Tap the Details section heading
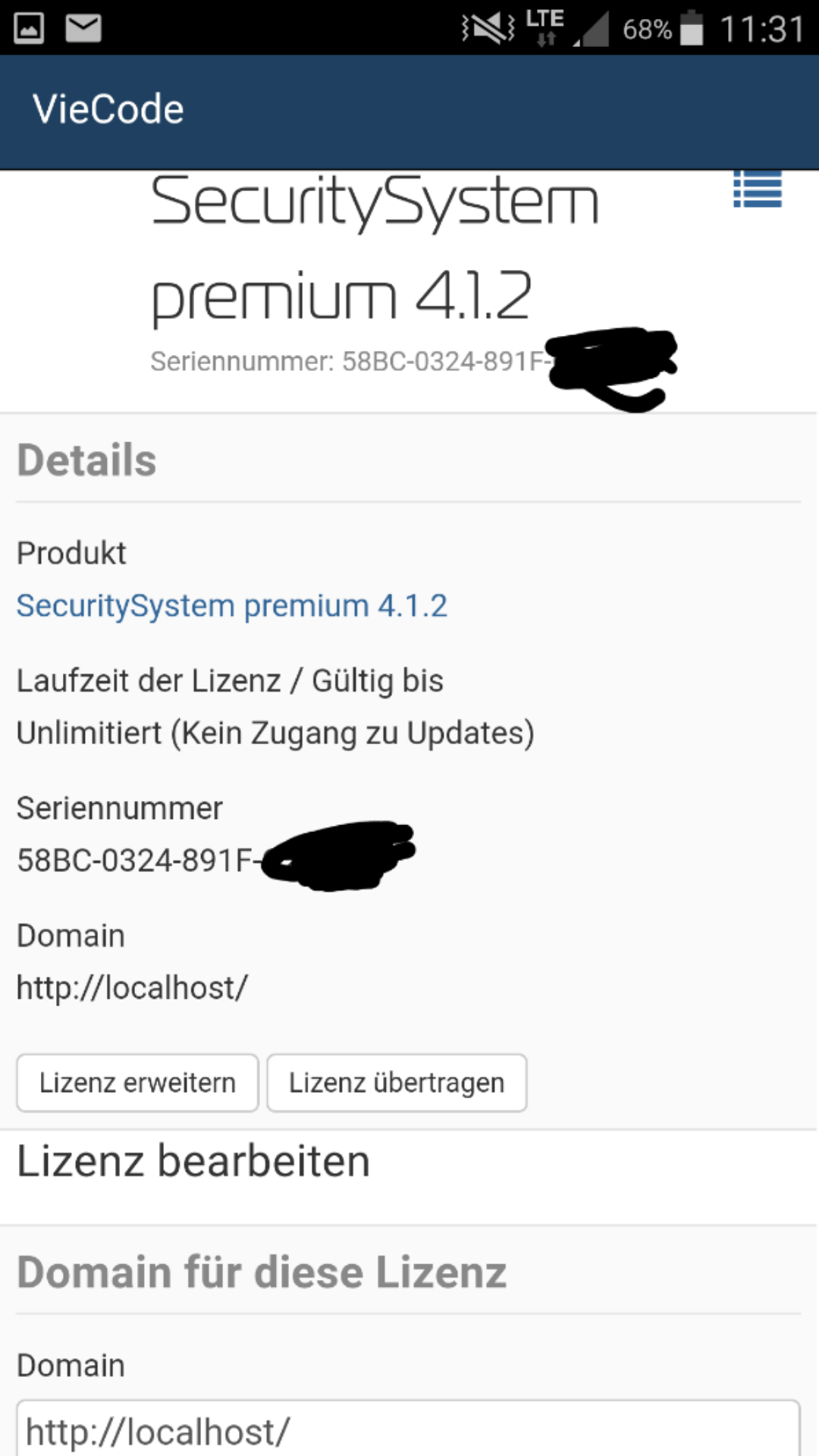Viewport: 819px width, 1456px height. pyautogui.click(x=87, y=460)
